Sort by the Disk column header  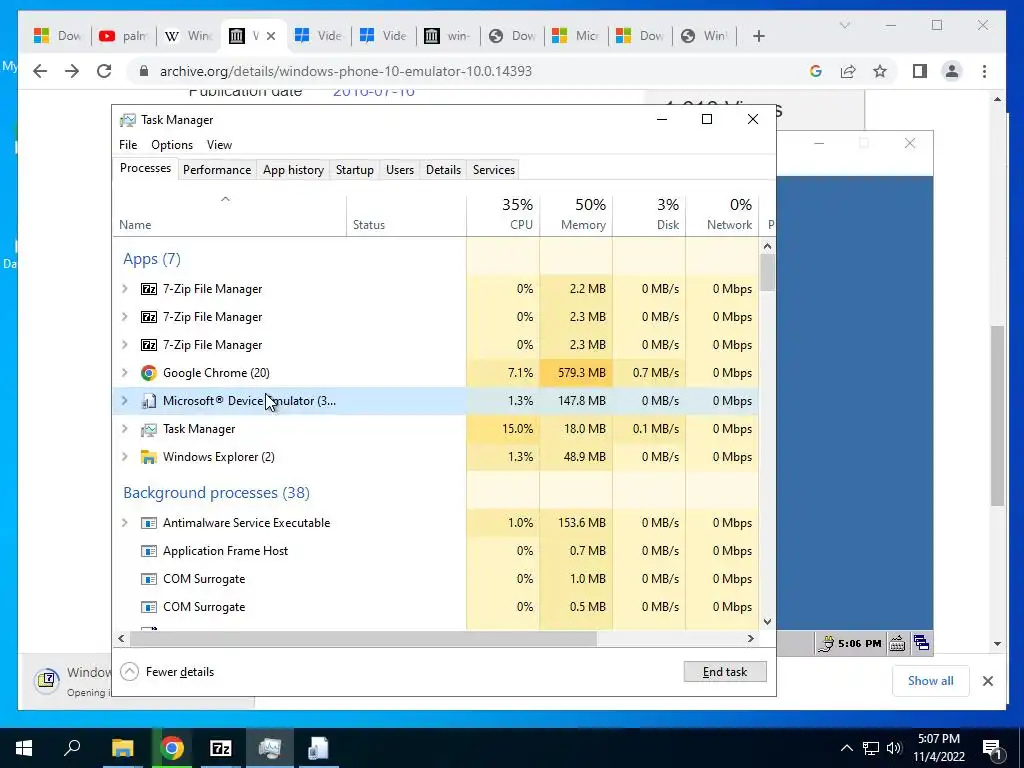(650, 215)
